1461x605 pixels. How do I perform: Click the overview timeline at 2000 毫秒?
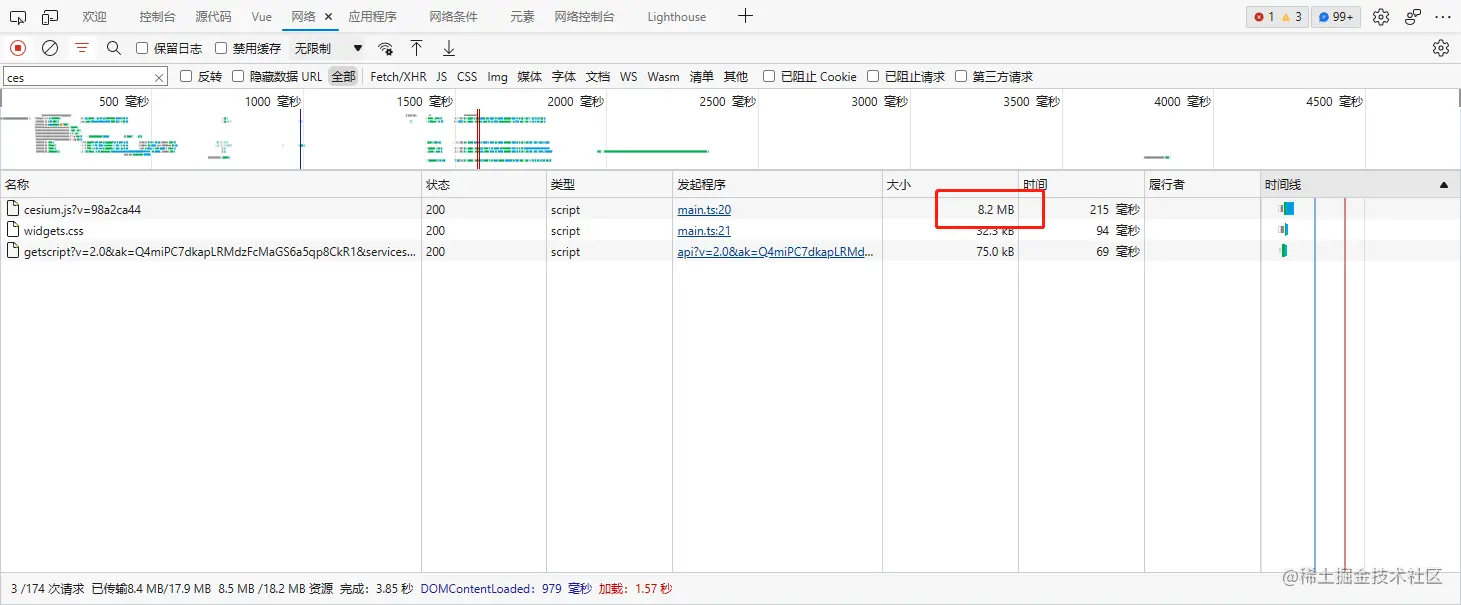(x=575, y=101)
